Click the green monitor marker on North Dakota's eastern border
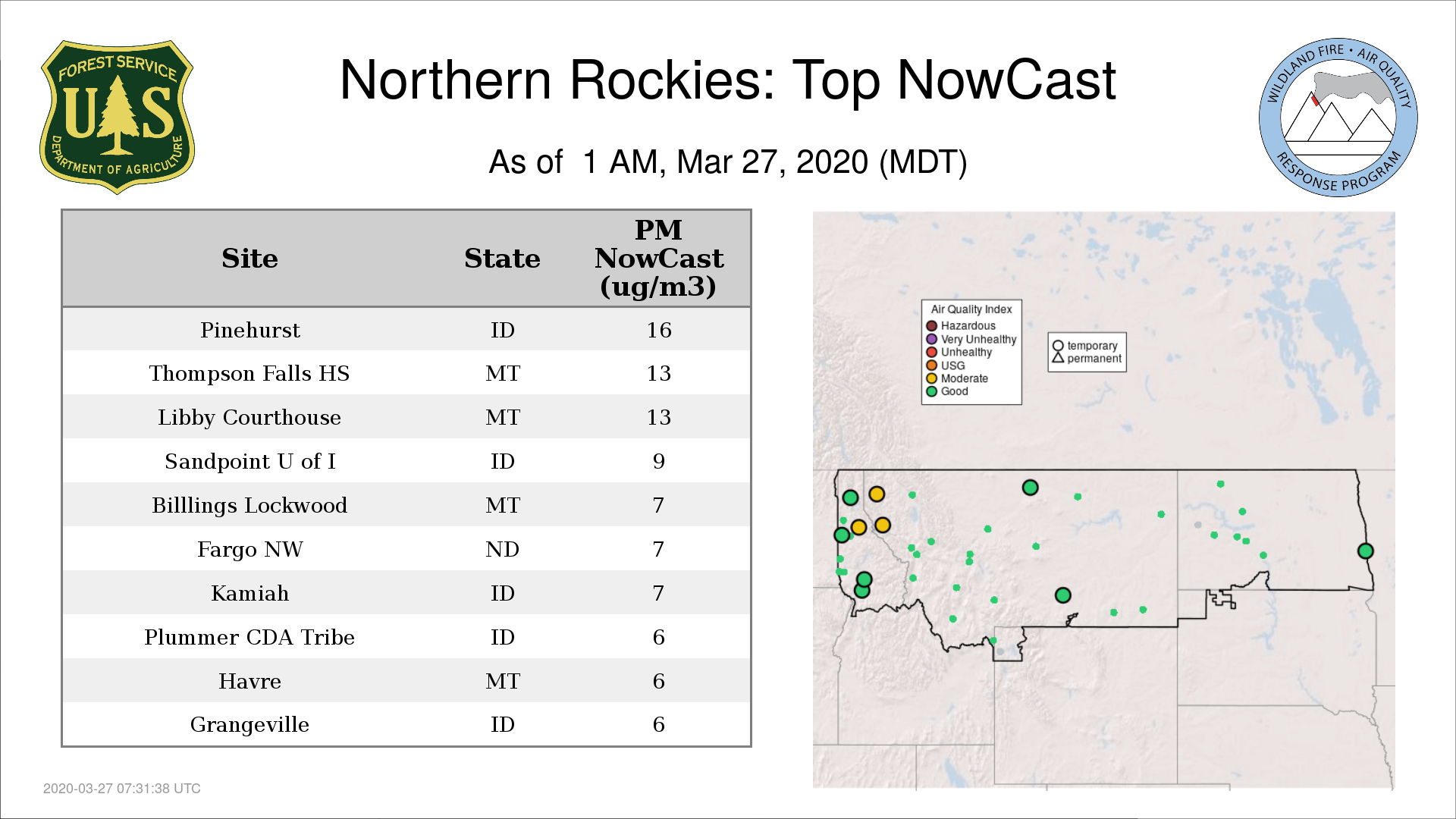Viewport: 1456px width, 819px height. point(1365,551)
